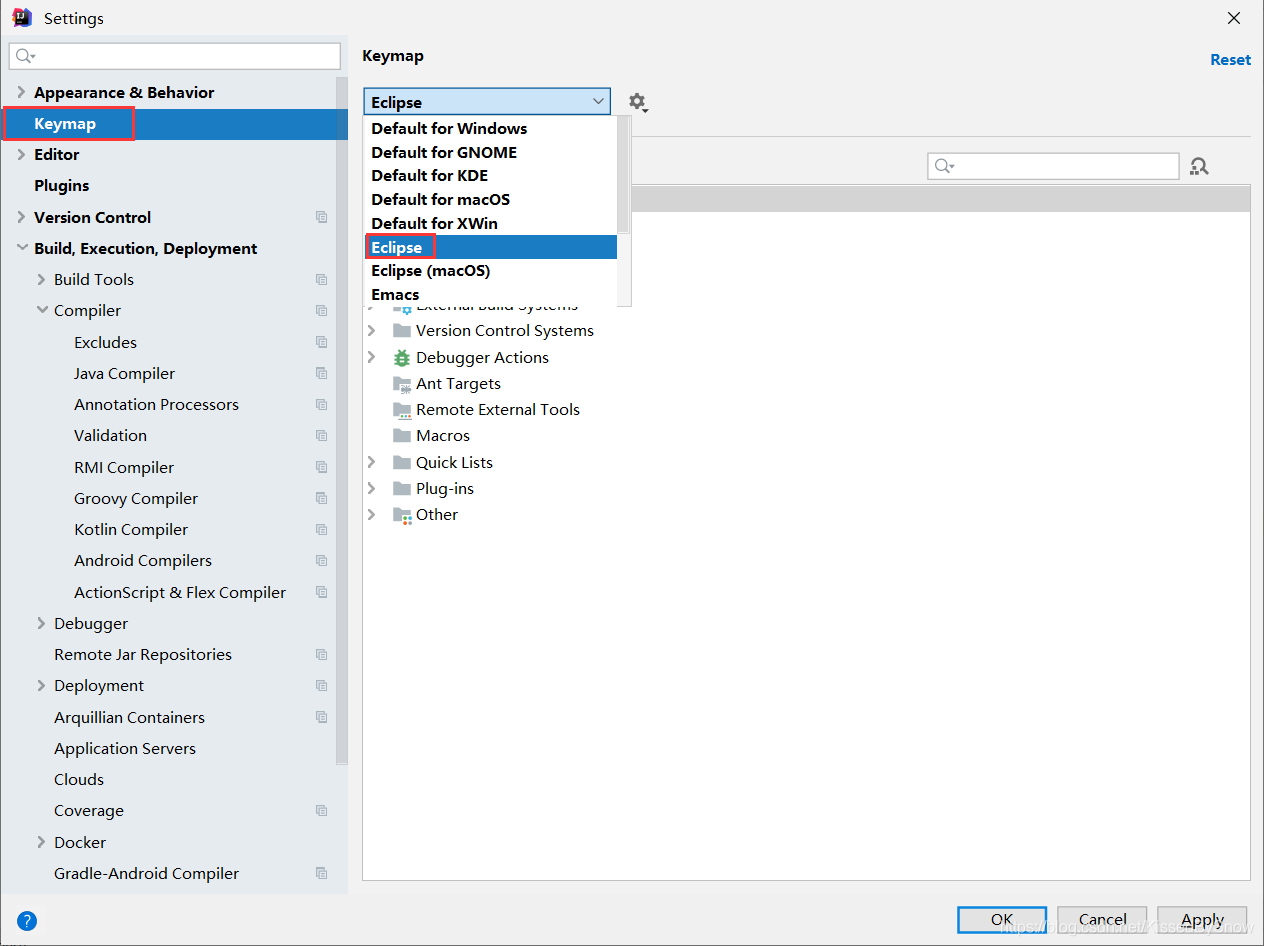This screenshot has width=1264, height=946.
Task: Click the Reset link
Action: (x=1230, y=60)
